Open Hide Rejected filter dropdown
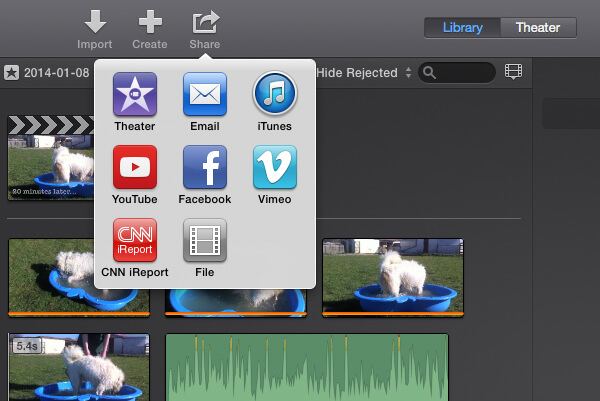Screen dimensions: 600x401 [x=364, y=73]
